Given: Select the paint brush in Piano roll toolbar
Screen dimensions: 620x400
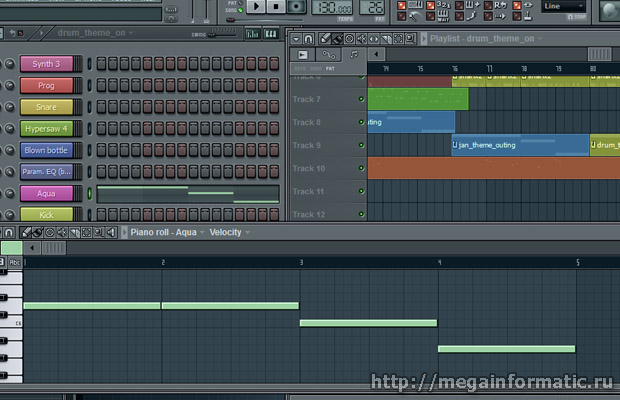Looking at the screenshot, I should [x=38, y=232].
